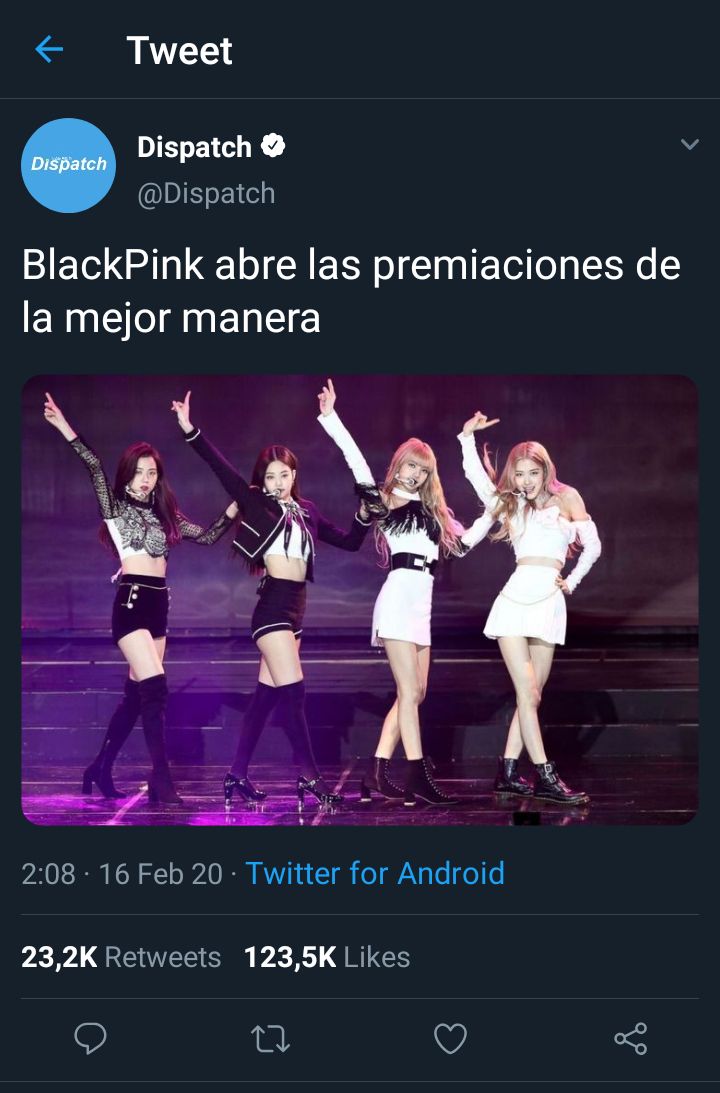Share the tweet via share icon

coord(631,1039)
